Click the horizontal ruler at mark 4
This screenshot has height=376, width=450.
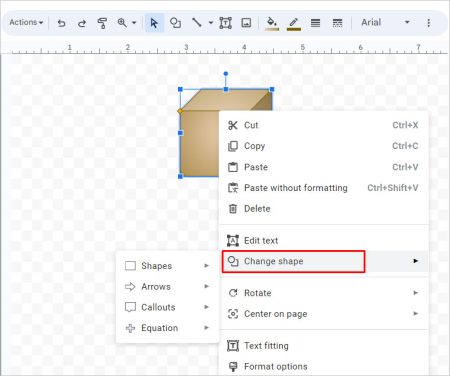(244, 48)
